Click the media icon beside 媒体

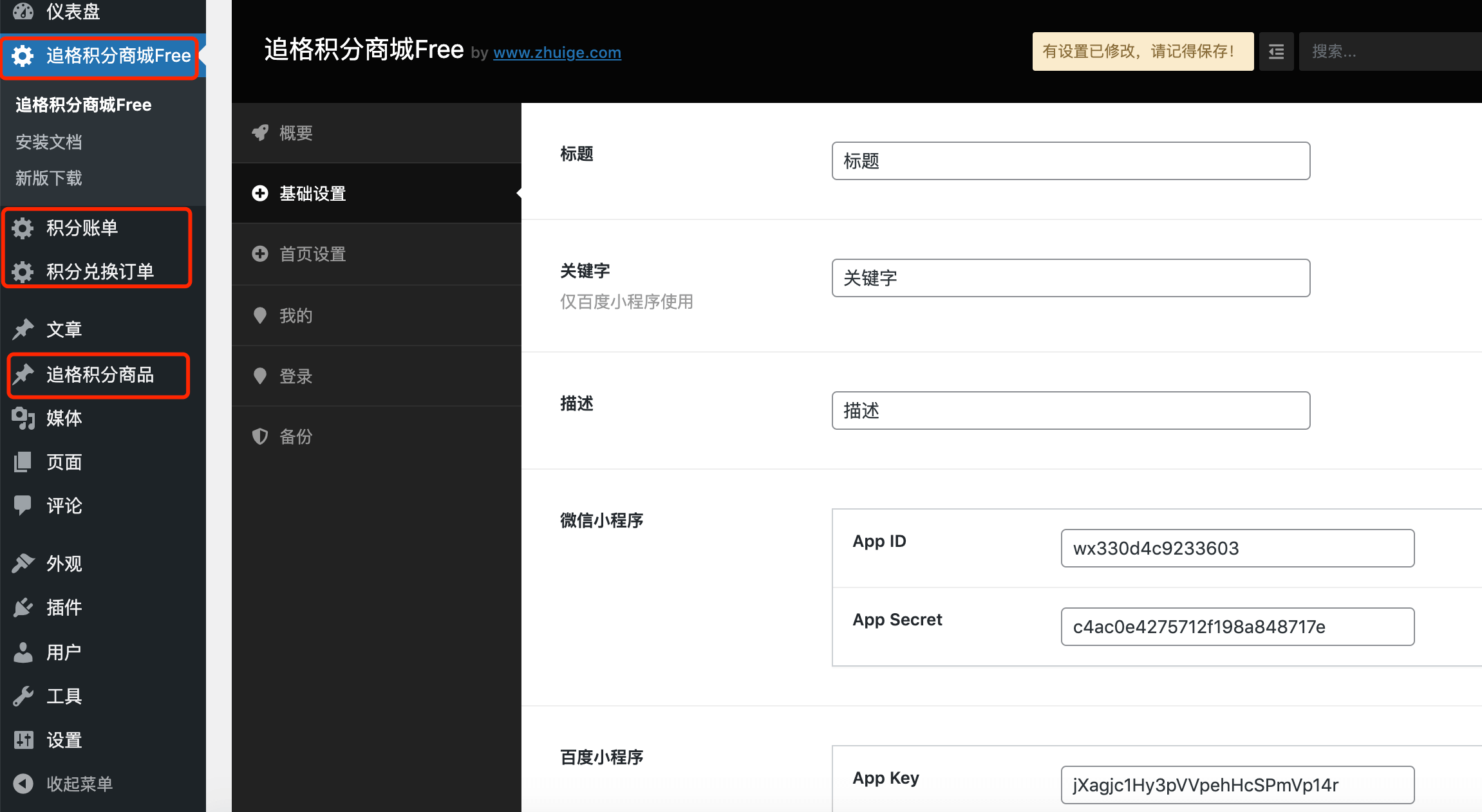(23, 418)
